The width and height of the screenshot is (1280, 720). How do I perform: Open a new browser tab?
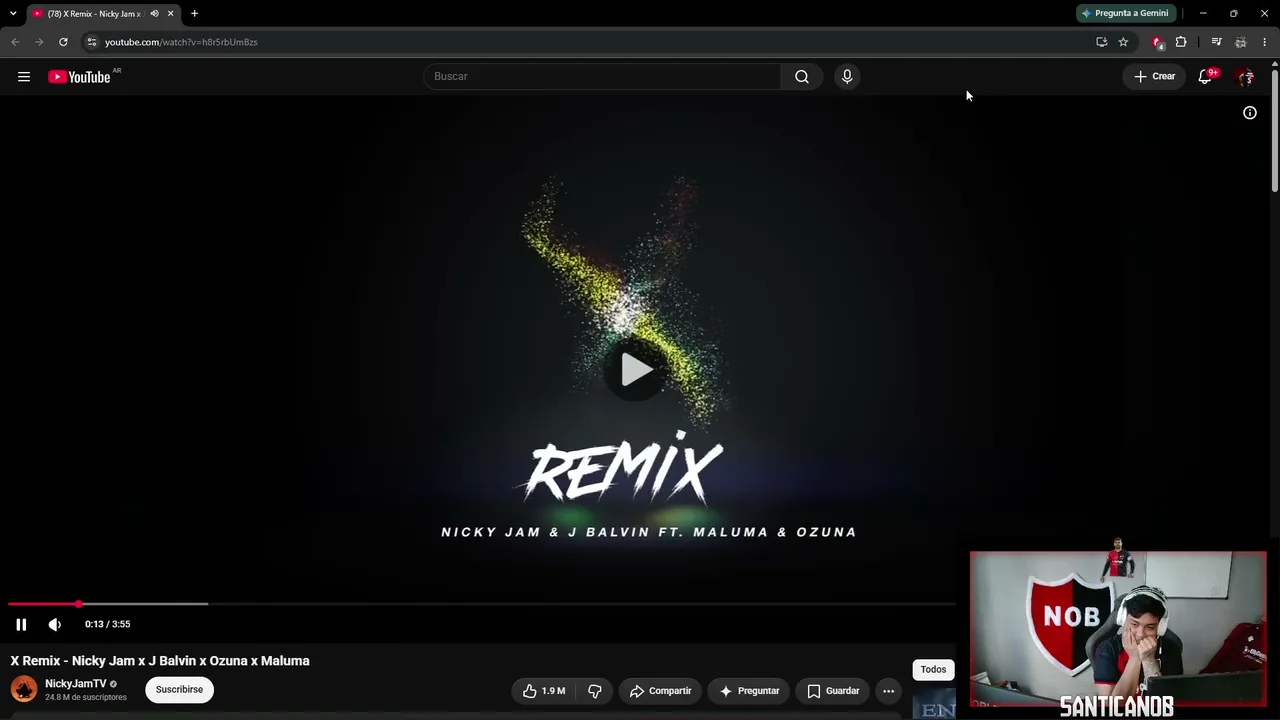point(195,14)
